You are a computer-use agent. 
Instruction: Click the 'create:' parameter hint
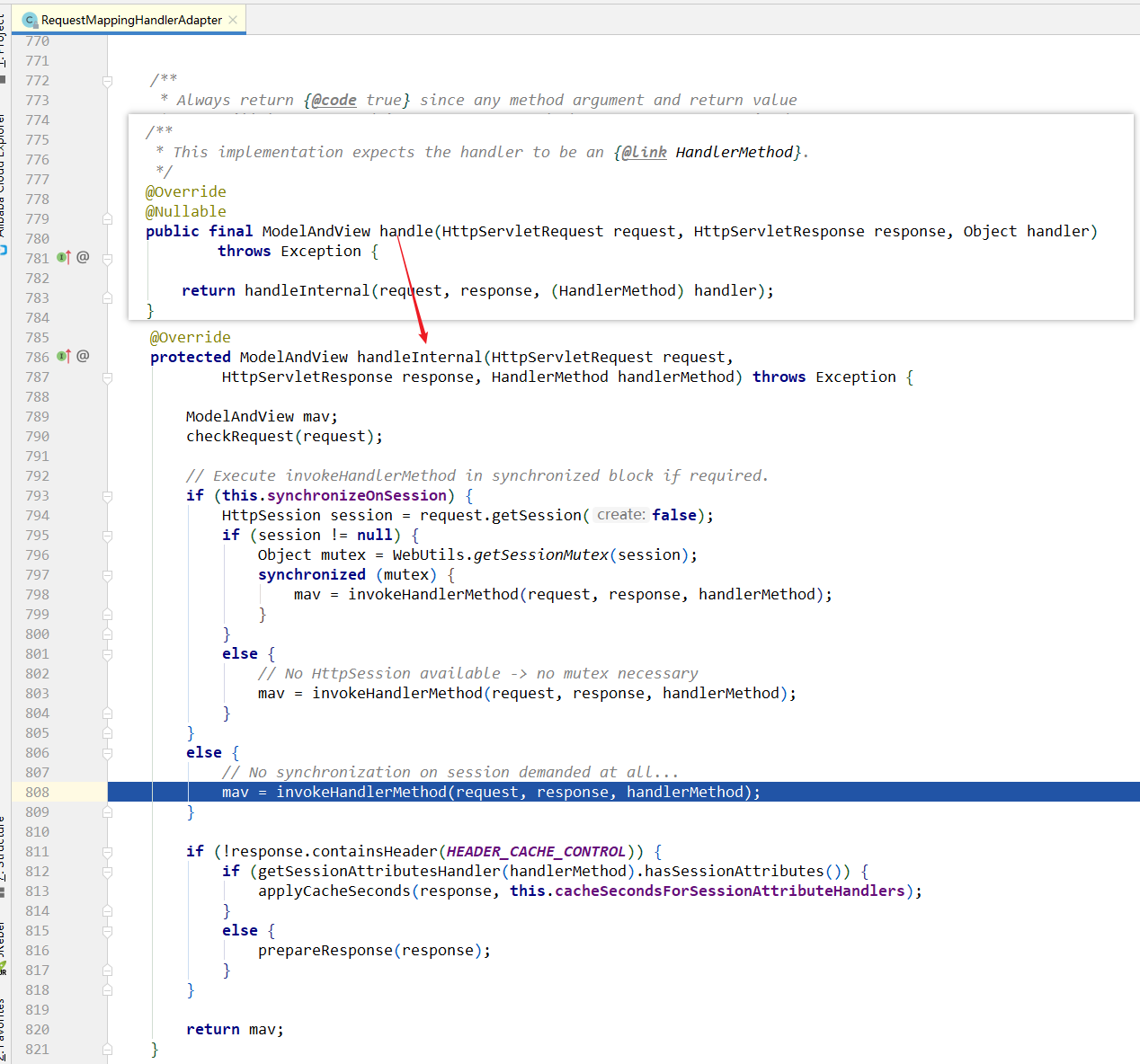620,515
